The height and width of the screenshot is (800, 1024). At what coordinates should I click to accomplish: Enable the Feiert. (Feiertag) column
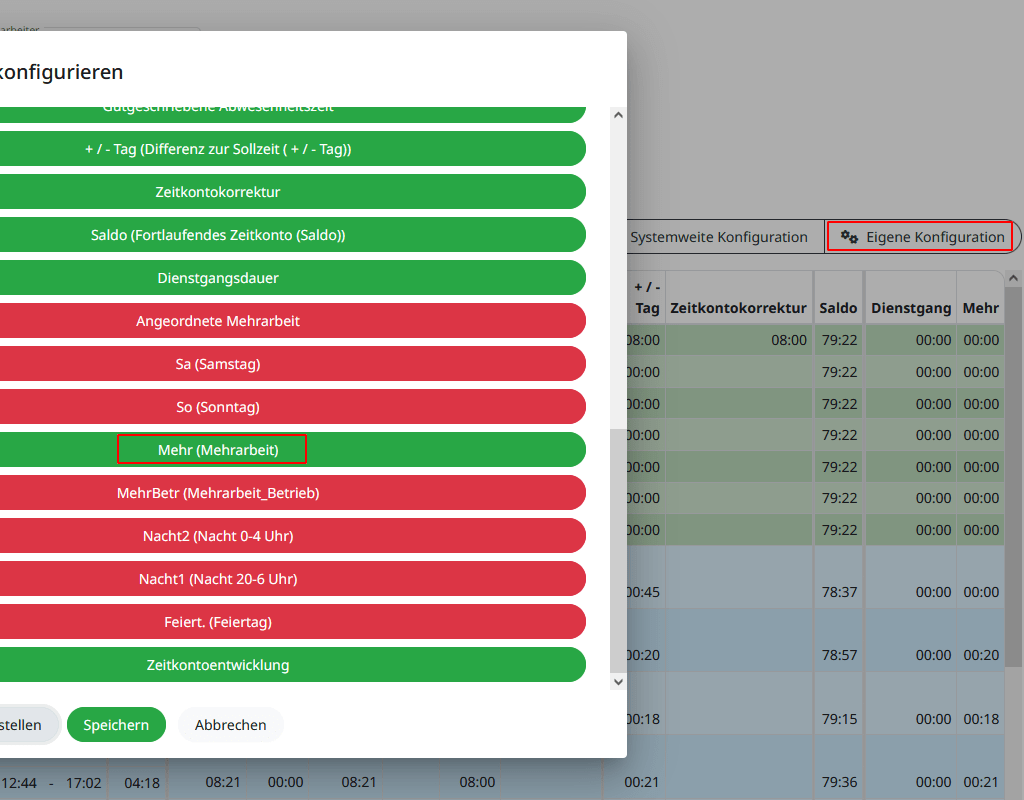218,622
